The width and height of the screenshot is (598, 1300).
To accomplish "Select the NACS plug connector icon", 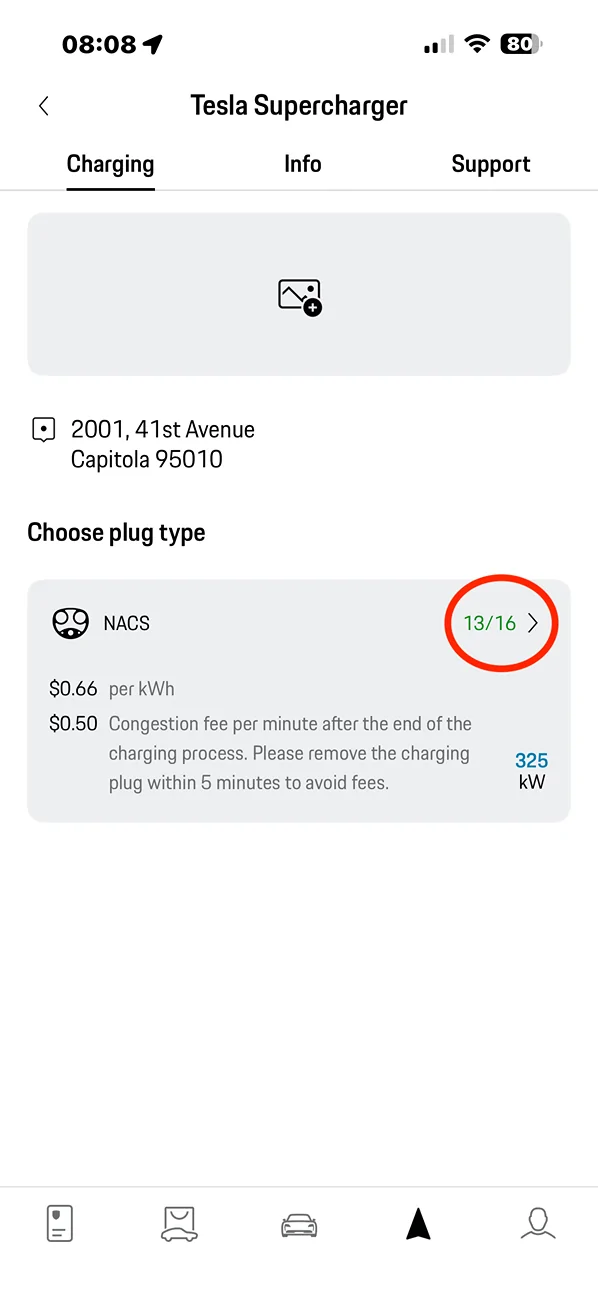I will (69, 622).
